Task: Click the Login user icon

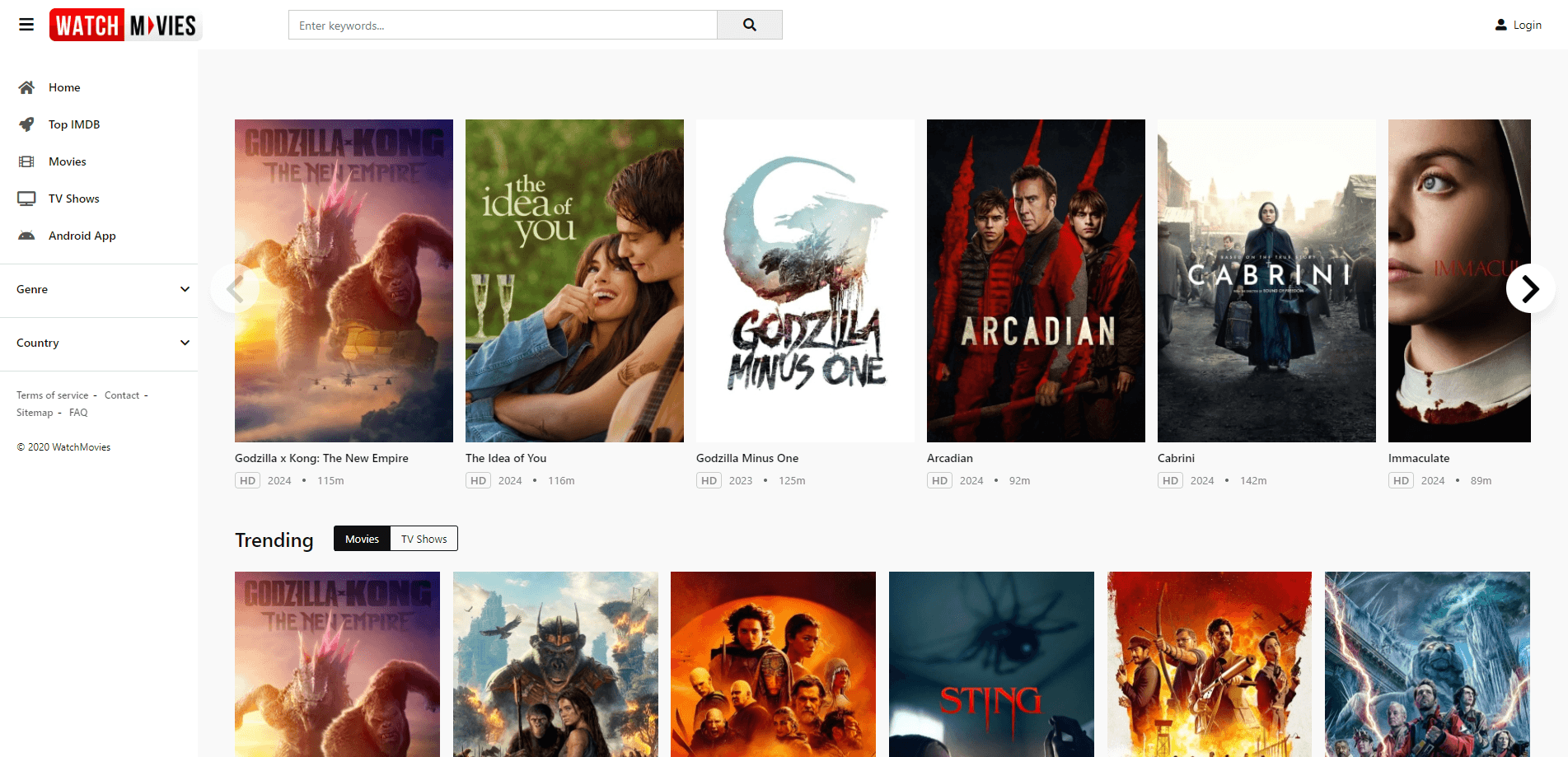Action: 1501,25
